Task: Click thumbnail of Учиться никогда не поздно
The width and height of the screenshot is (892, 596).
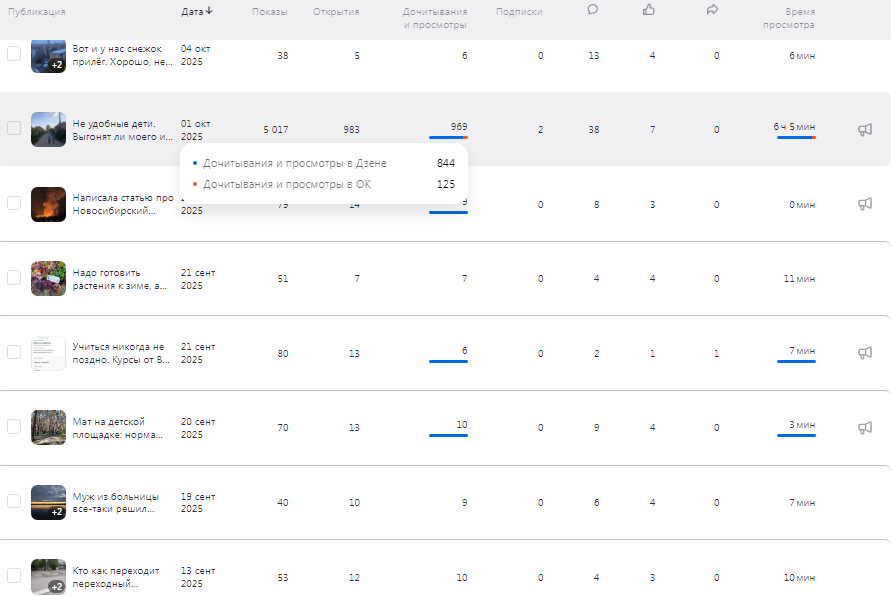Action: pos(48,353)
